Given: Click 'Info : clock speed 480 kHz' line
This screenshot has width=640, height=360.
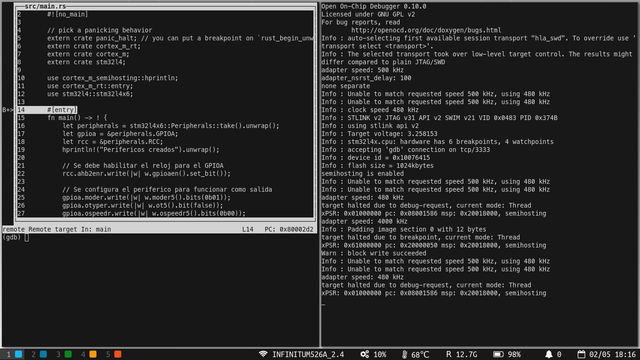Looking at the screenshot, I should pos(370,110).
